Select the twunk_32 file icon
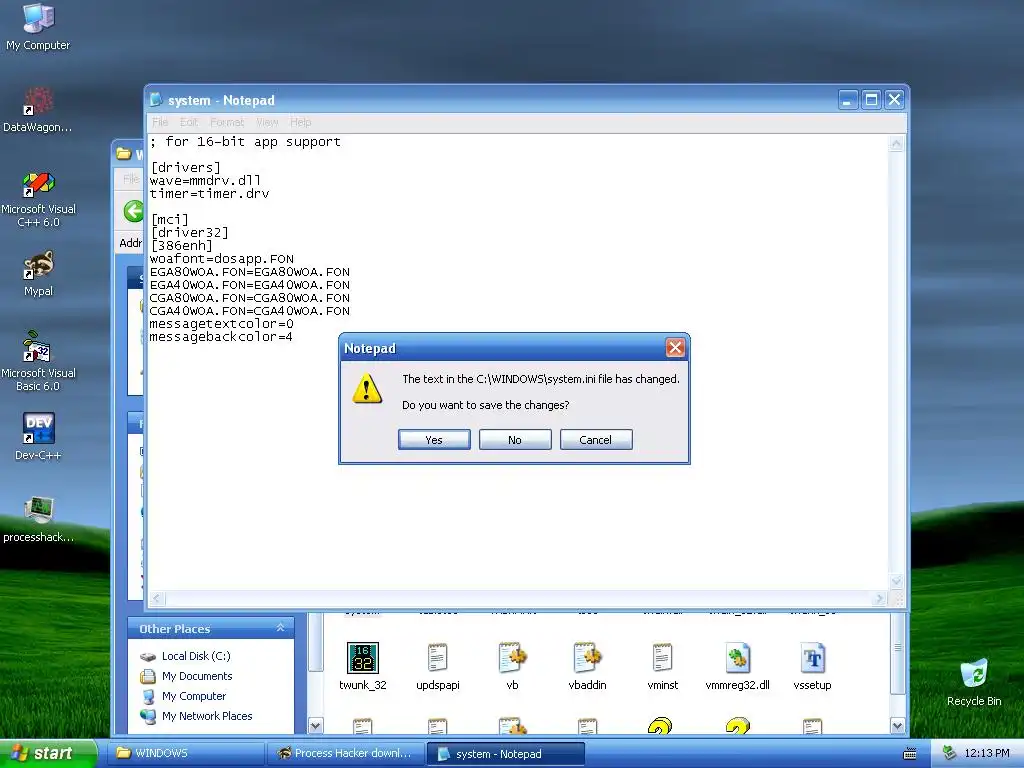Viewport: 1024px width, 768px height. click(x=362, y=666)
